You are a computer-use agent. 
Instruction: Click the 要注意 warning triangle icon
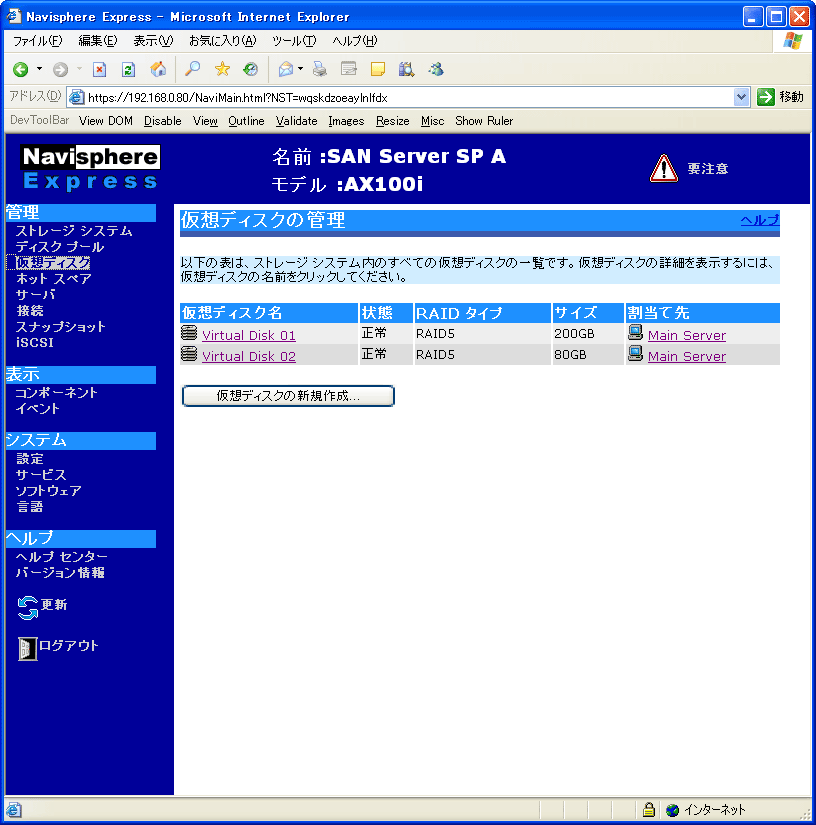[663, 169]
